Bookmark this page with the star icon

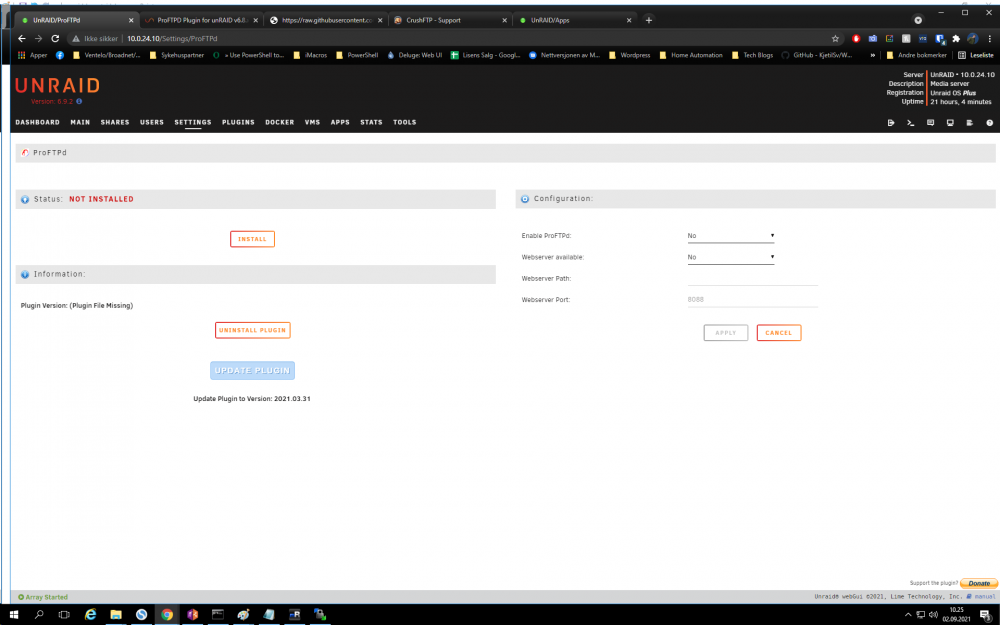point(835,38)
